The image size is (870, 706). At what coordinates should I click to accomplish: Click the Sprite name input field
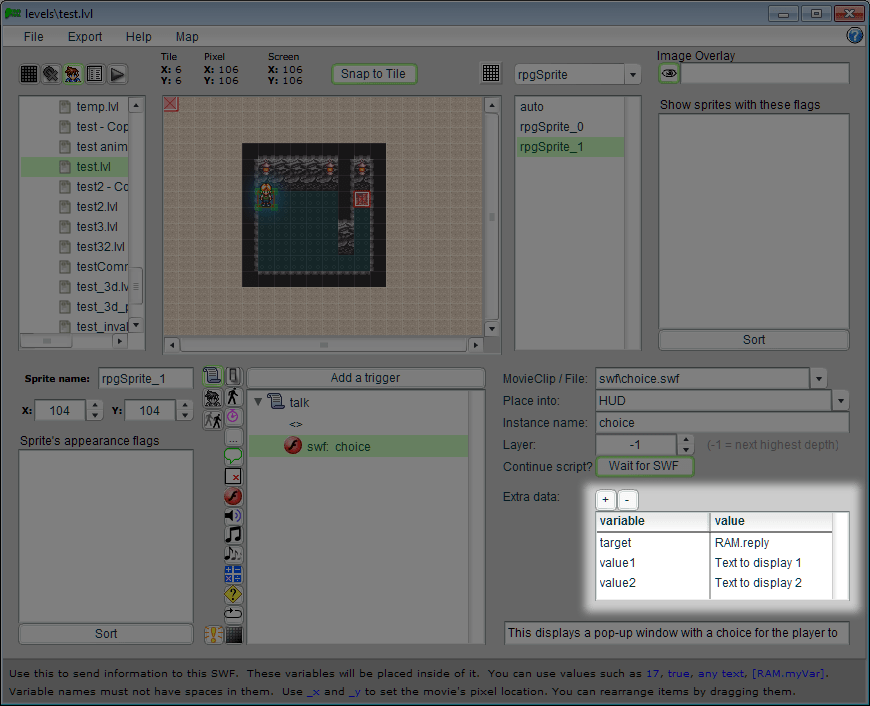[x=145, y=379]
